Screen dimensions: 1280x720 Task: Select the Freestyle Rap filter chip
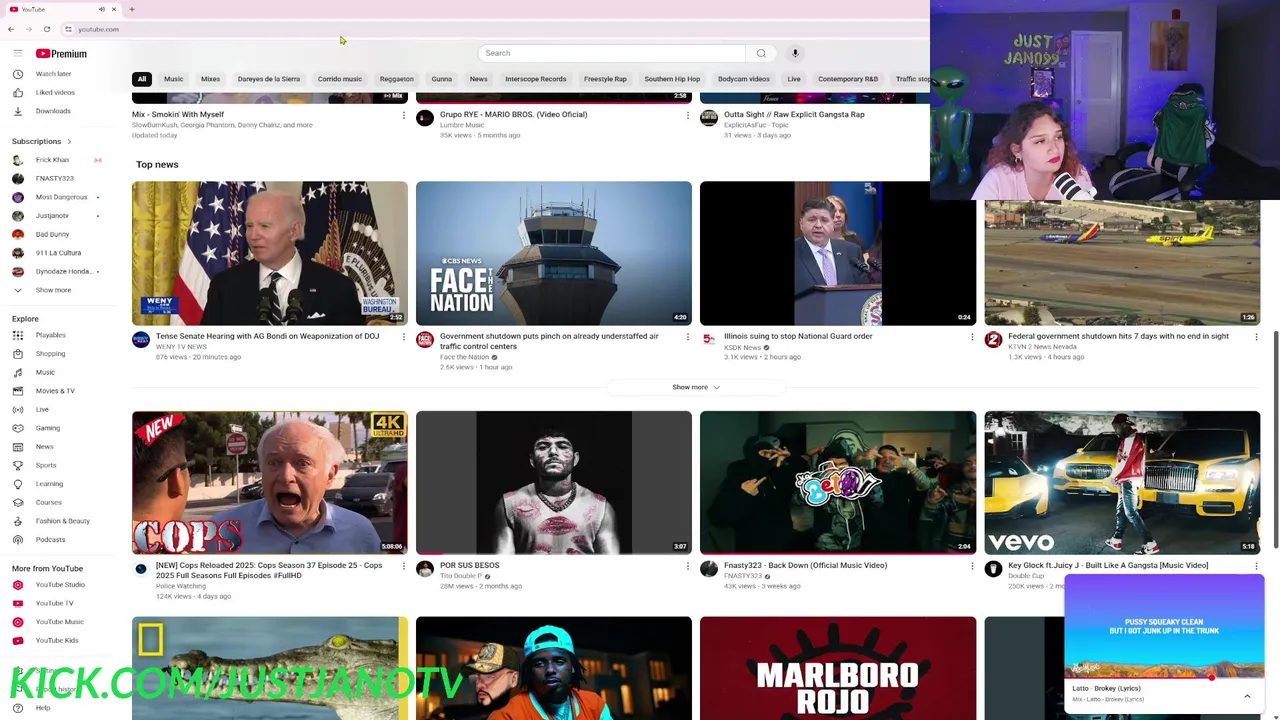(x=605, y=79)
